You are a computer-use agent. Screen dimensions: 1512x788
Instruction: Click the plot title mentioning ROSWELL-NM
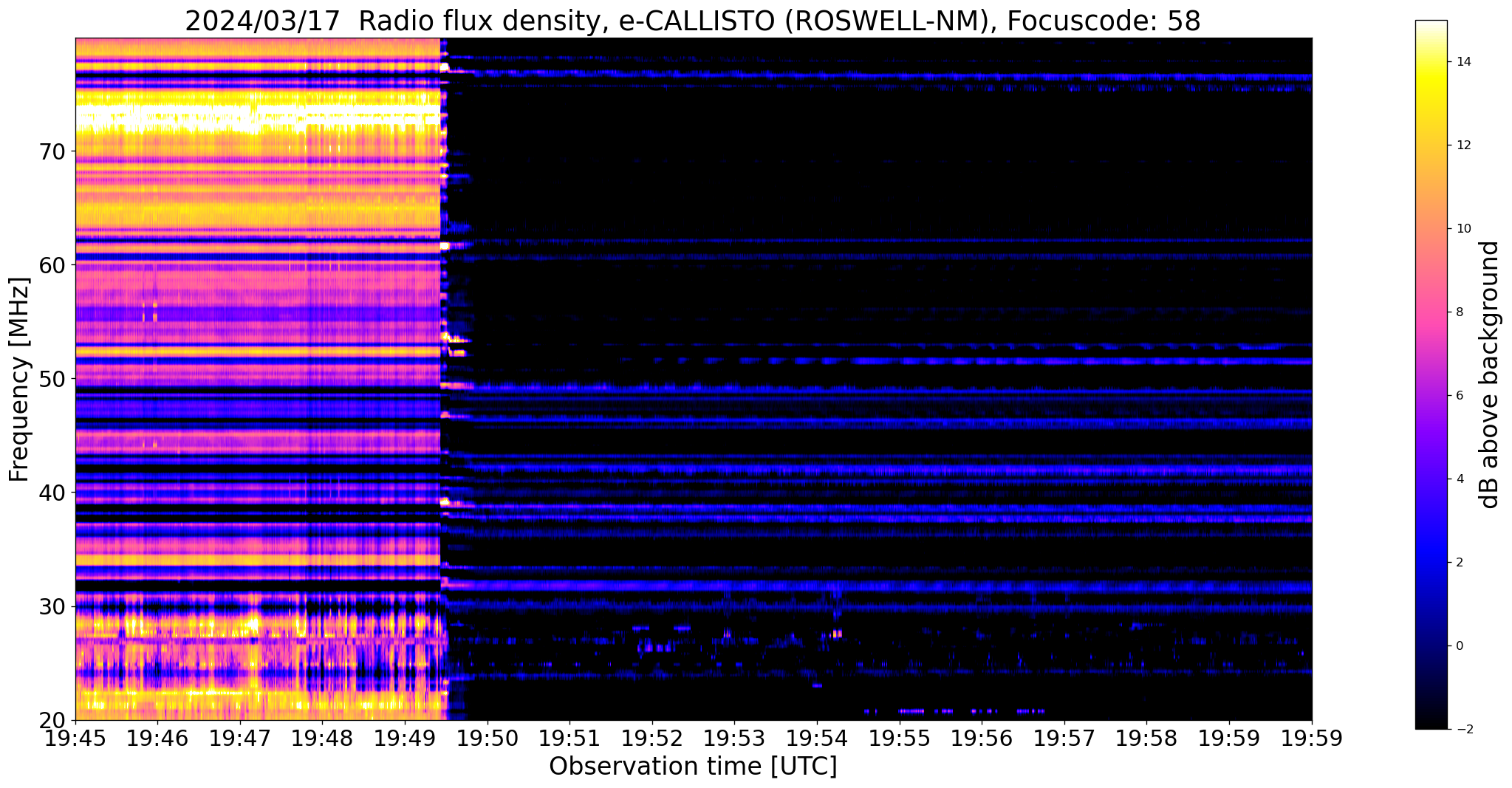pyautogui.click(x=693, y=21)
